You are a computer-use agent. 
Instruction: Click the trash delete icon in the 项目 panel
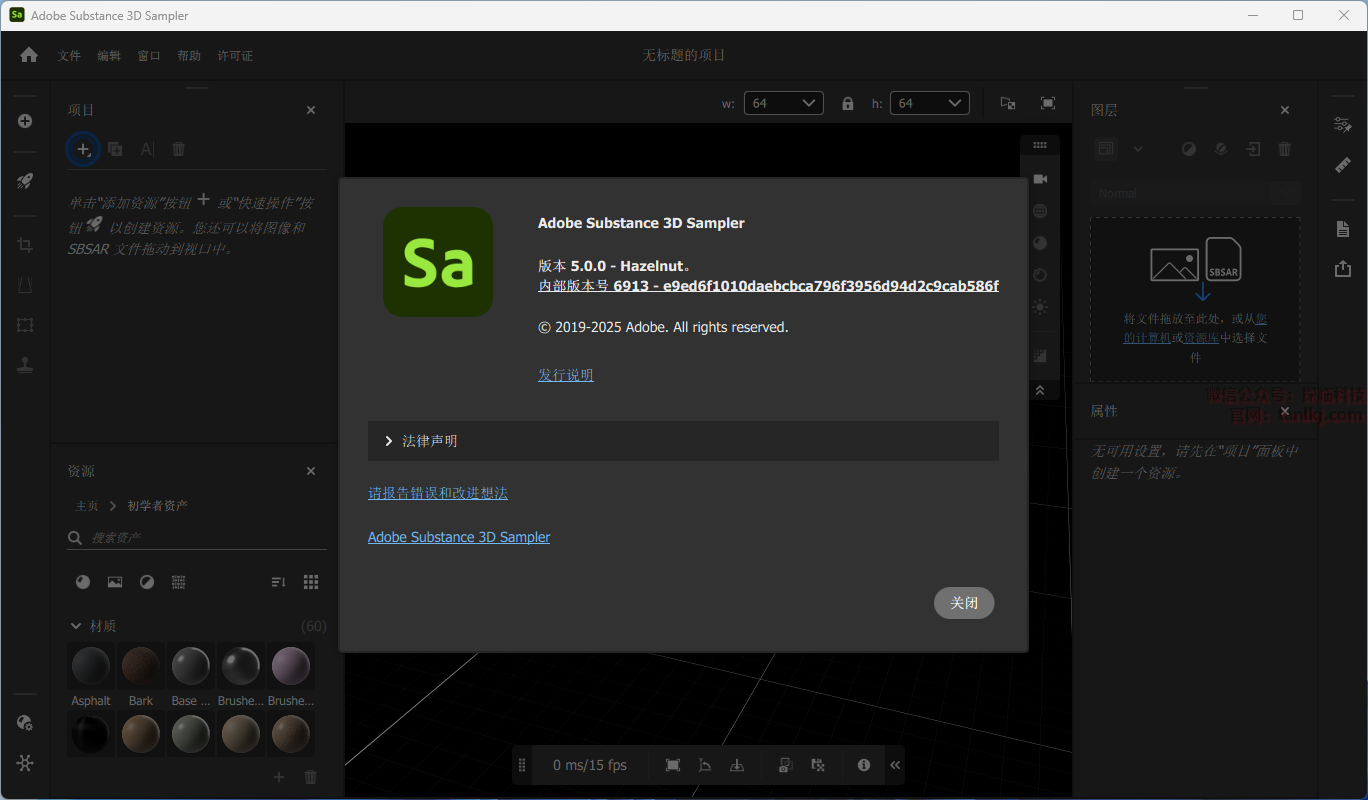[179, 149]
